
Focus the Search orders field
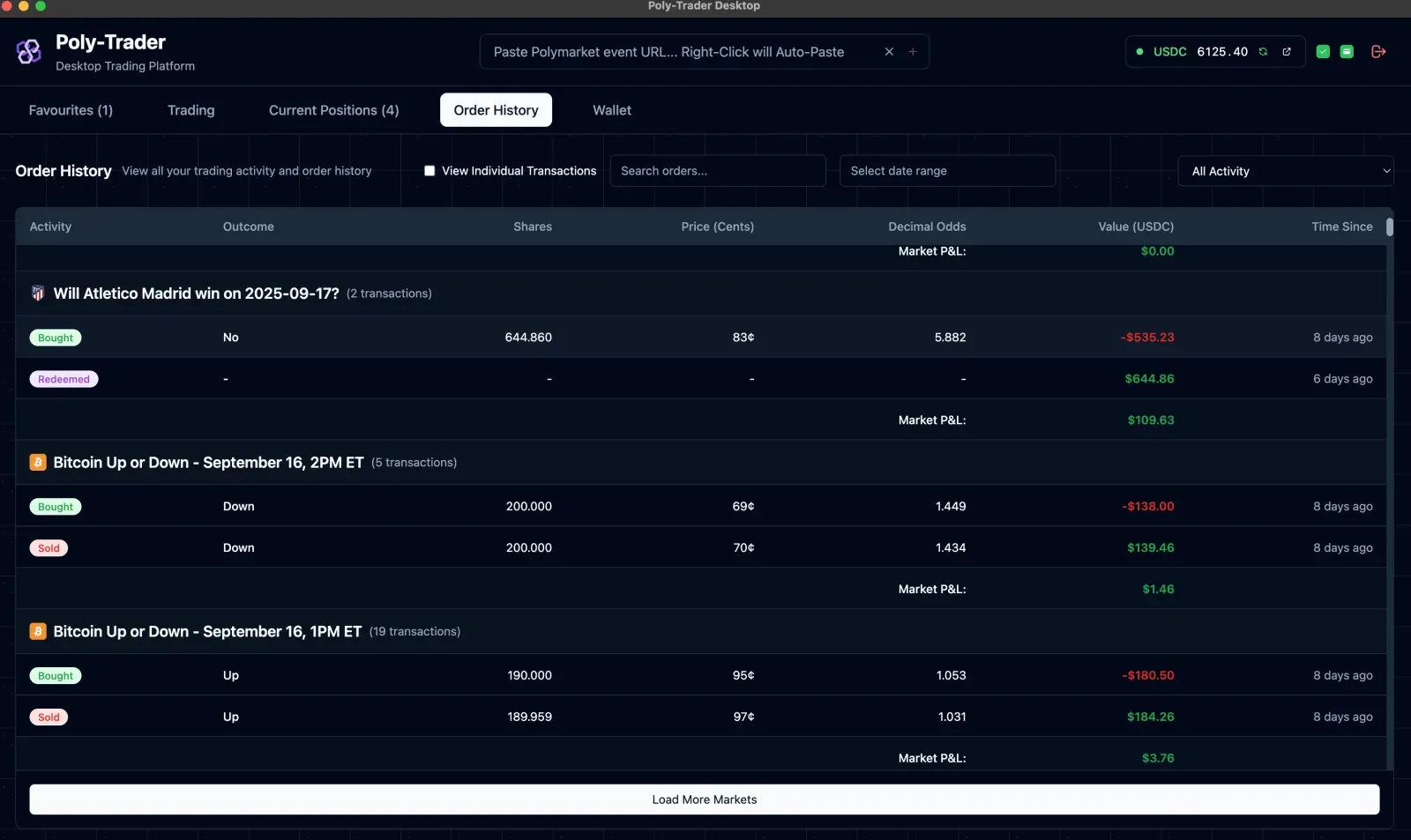(718, 171)
